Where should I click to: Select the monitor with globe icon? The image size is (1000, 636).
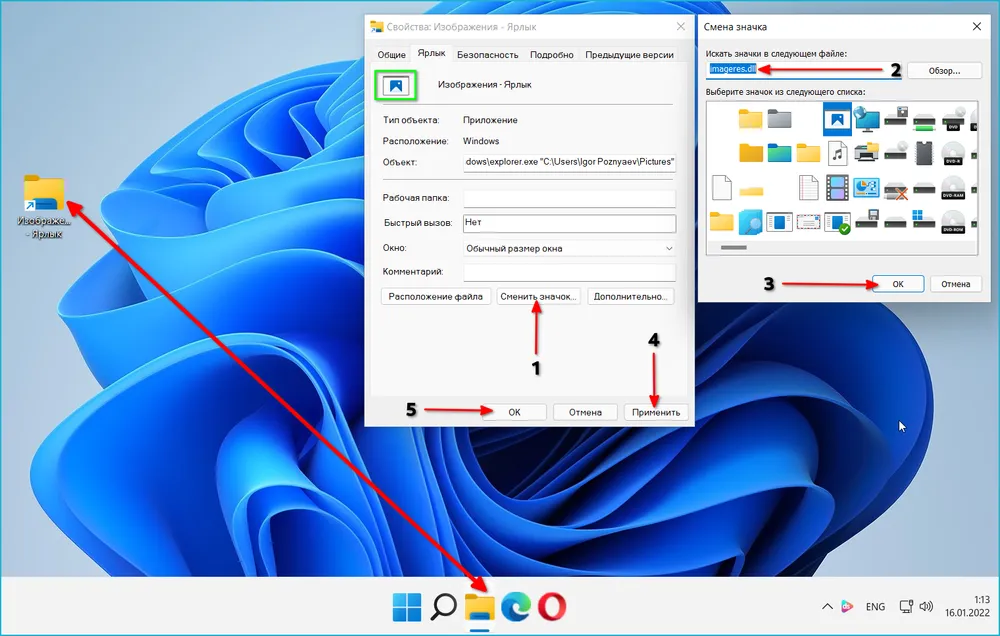tap(866, 119)
